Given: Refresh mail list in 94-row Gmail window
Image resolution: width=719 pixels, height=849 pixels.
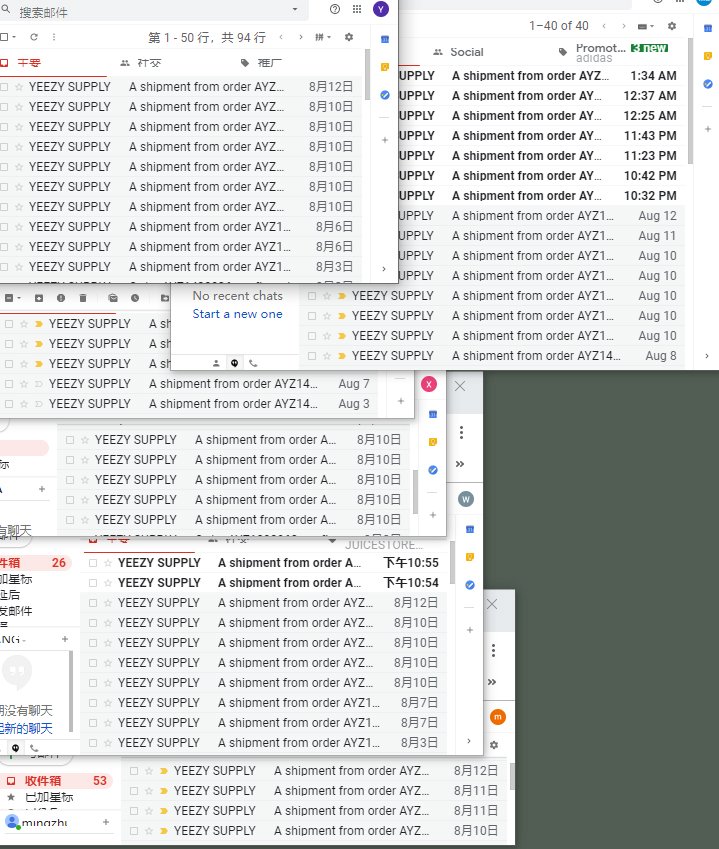Looking at the screenshot, I should click(34, 37).
